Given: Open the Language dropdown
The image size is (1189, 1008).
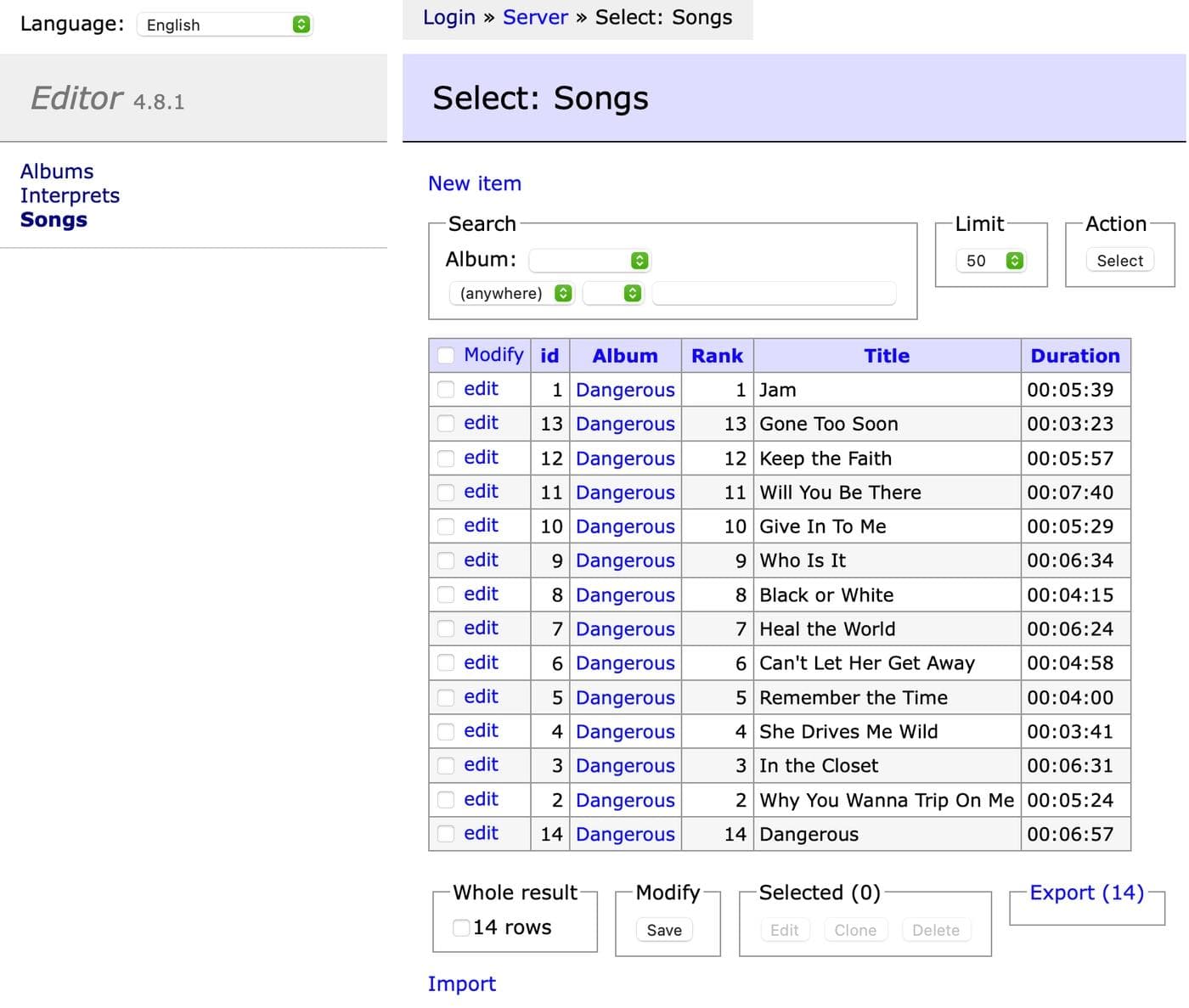Looking at the screenshot, I should [224, 25].
